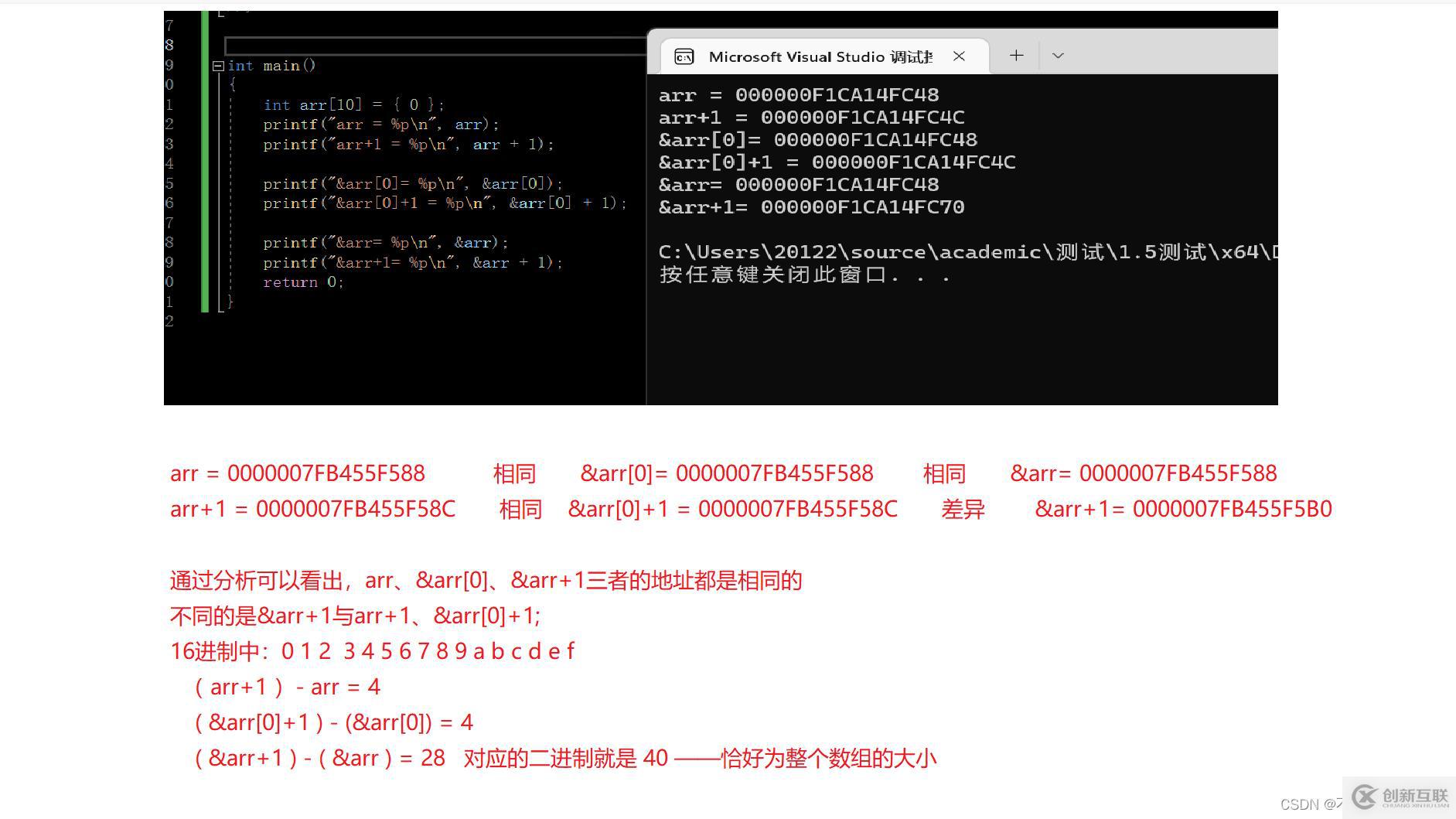Open a new terminal tab with plus button
The height and width of the screenshot is (819, 1456).
point(1017,56)
